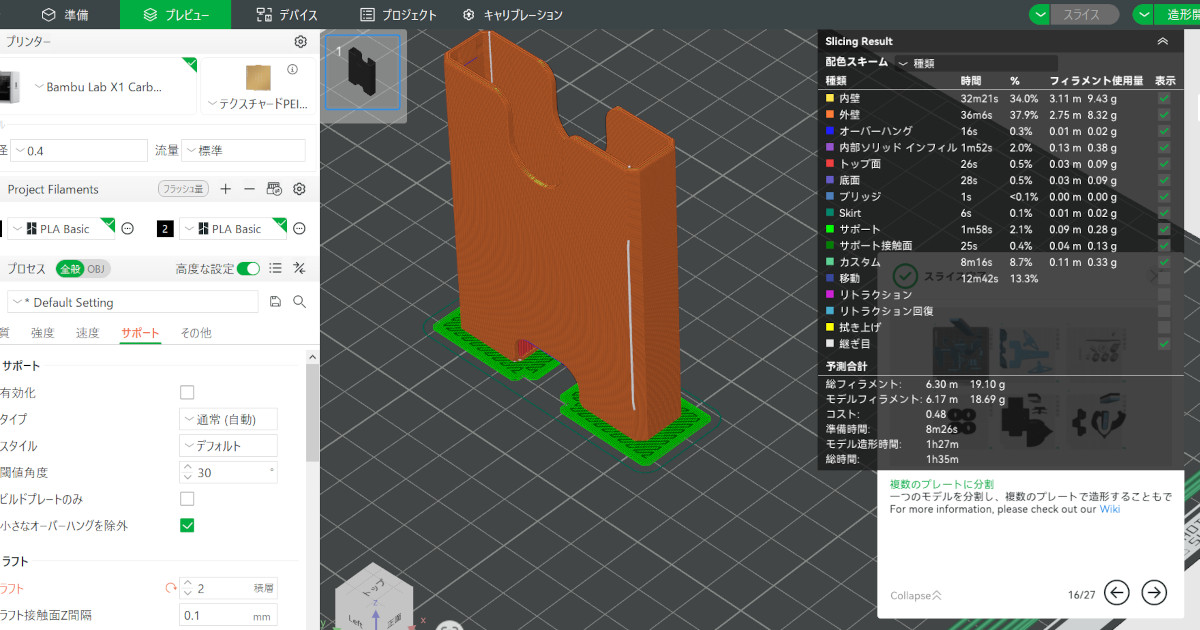Open the 配色スキーム color scheme dropdown
This screenshot has height=630, width=1200.
(x=975, y=63)
